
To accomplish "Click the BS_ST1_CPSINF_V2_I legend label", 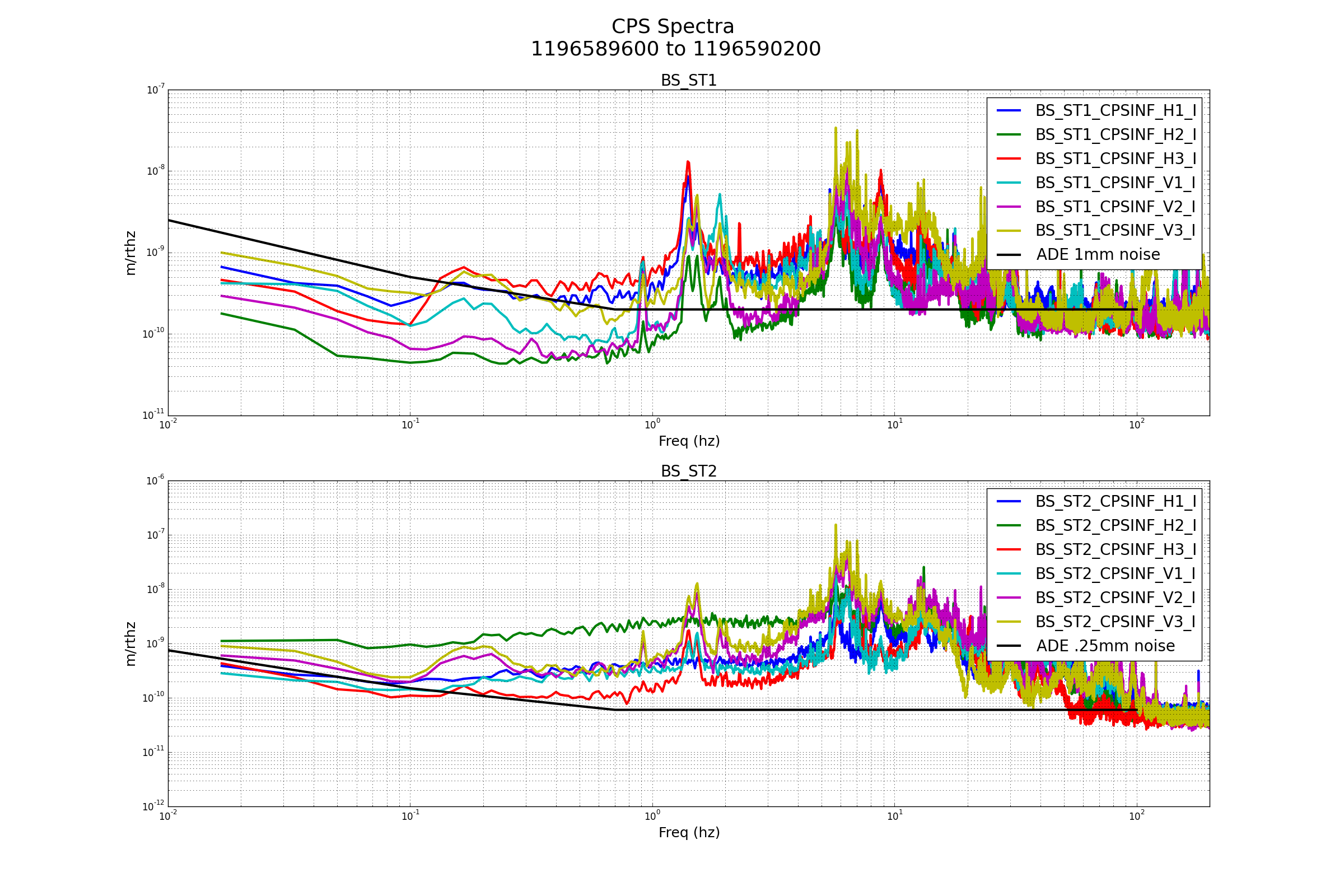I will (x=1116, y=207).
